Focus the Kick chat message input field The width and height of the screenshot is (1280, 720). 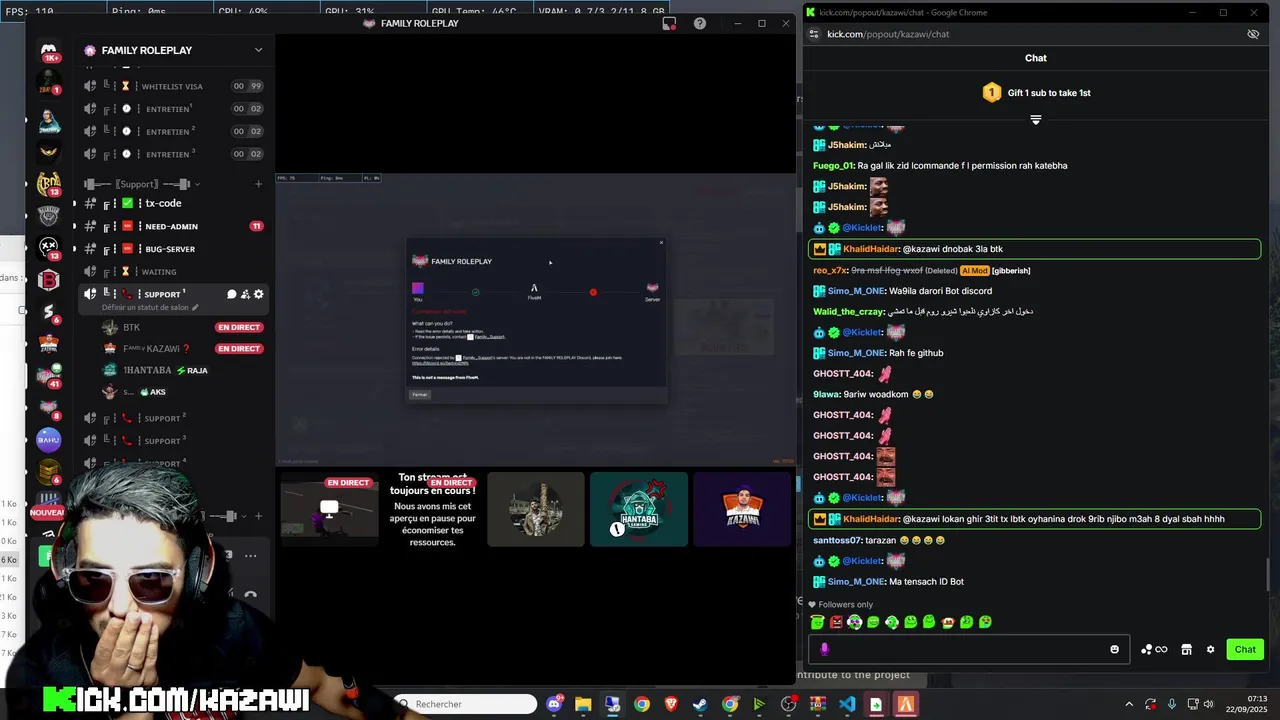(x=968, y=649)
